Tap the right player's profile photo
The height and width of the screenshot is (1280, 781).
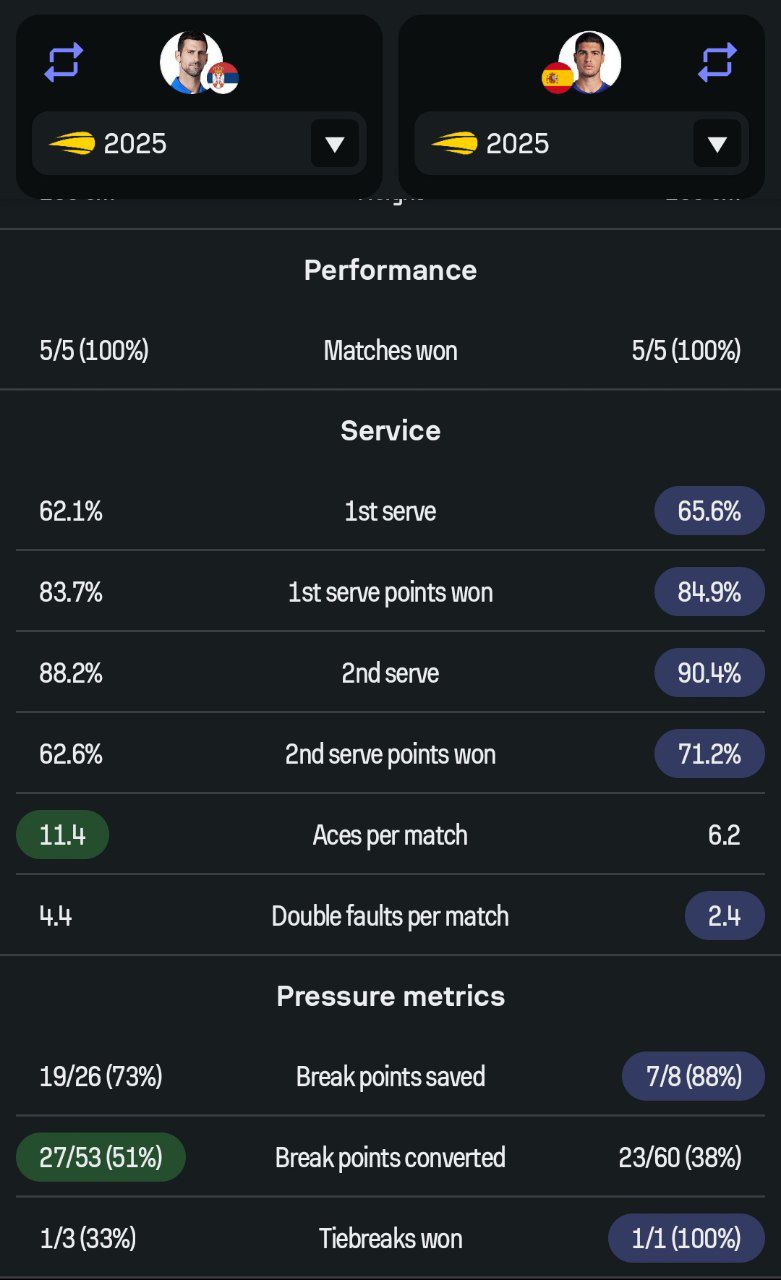(x=592, y=60)
